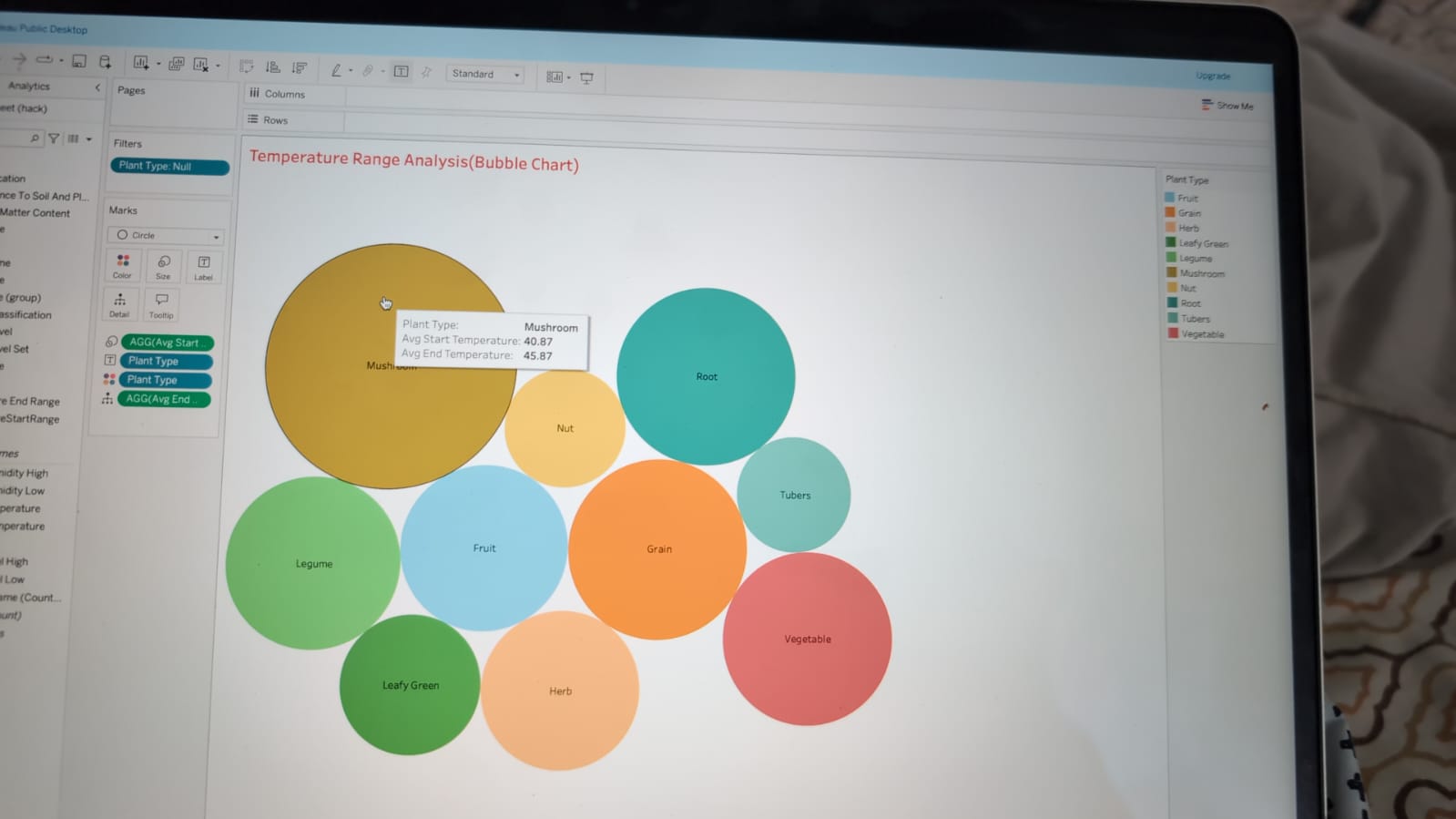The height and width of the screenshot is (819, 1456).
Task: Click the Mushroom color swatch in the legend
Action: click(1172, 272)
